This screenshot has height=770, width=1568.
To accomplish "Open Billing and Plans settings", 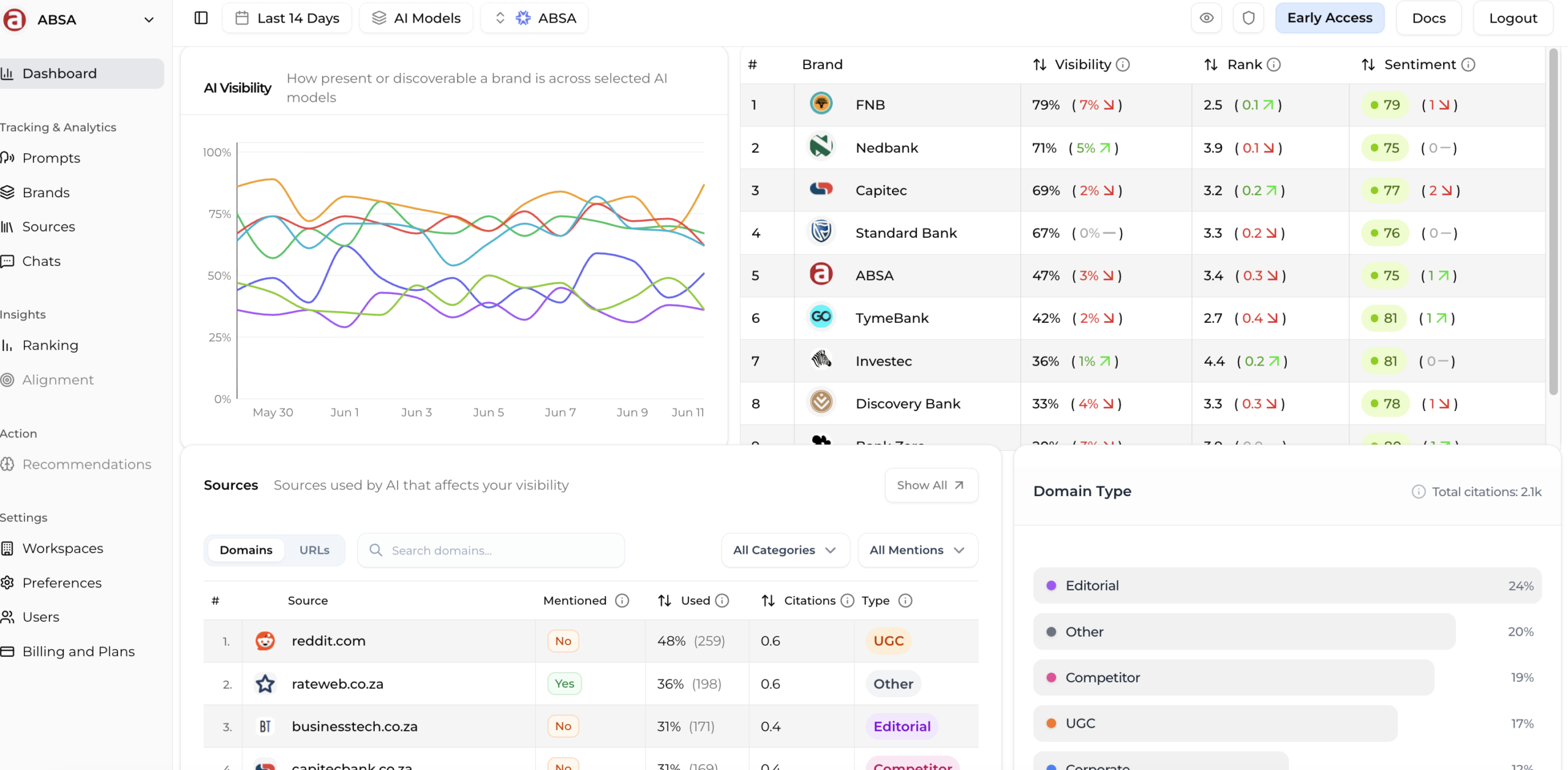I will [78, 652].
